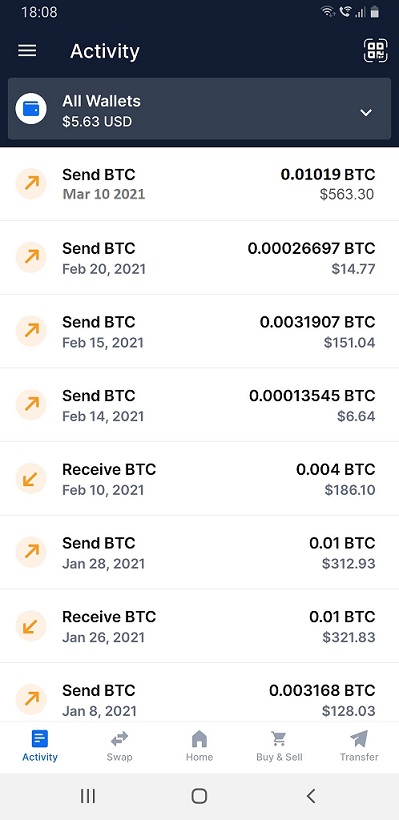Open the All Wallets $5.63 USD selector
399x820 pixels.
point(199,109)
